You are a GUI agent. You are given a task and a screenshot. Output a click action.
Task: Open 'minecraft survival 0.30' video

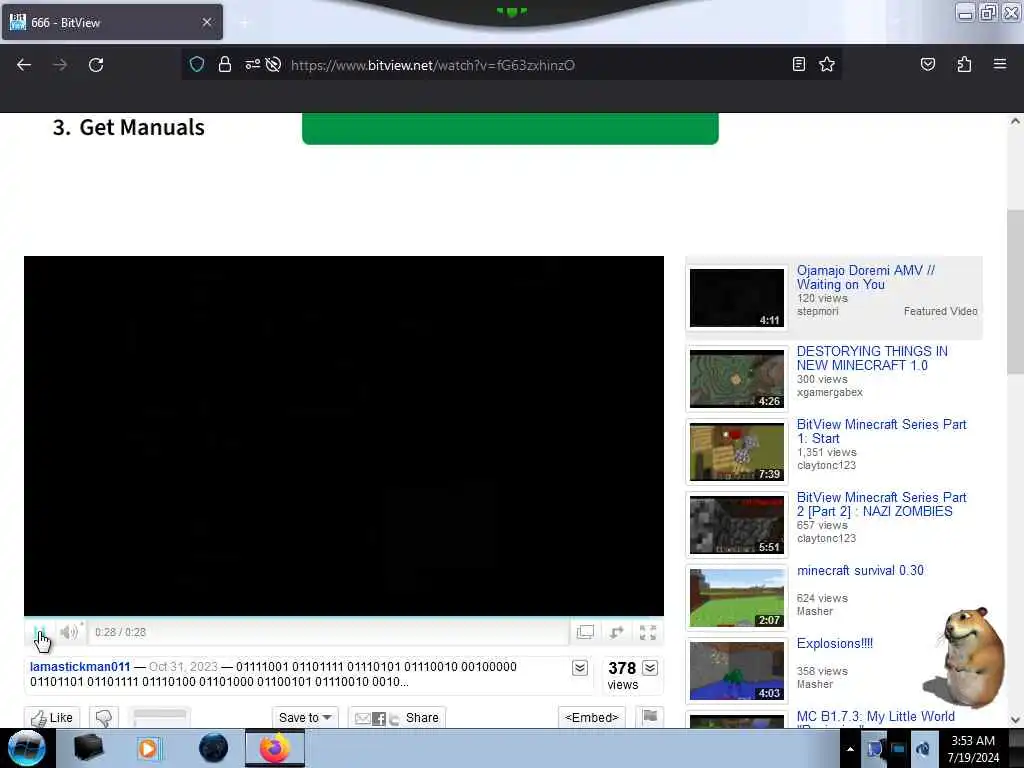860,571
